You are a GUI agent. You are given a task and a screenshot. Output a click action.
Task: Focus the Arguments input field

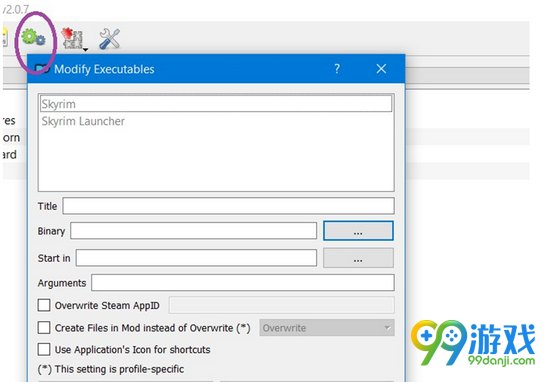pos(243,283)
